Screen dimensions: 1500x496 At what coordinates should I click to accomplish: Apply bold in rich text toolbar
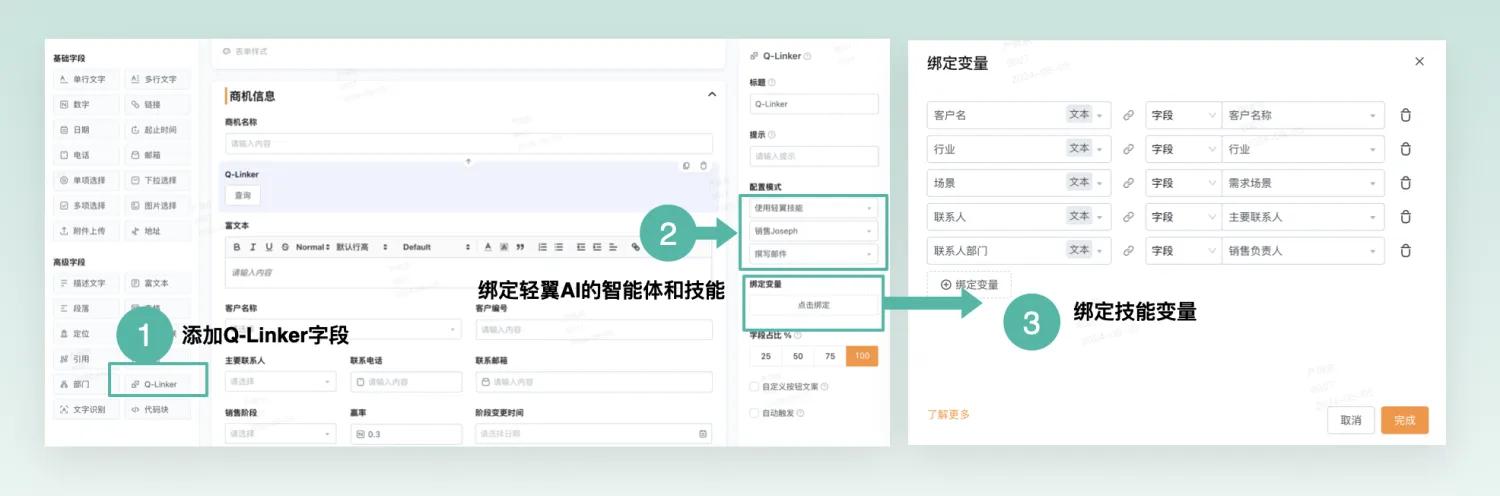237,247
